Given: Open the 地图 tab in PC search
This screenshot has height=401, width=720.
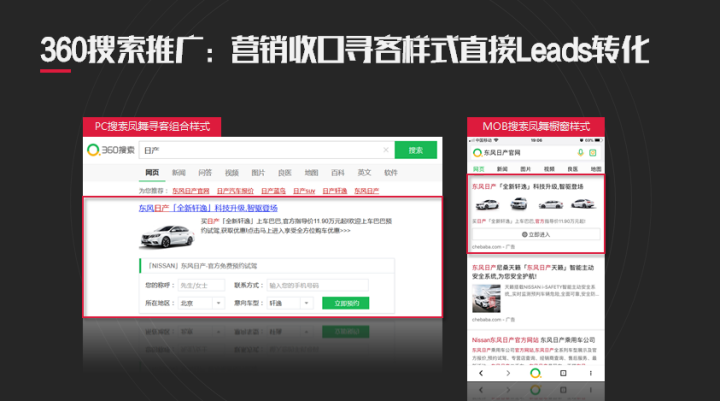Looking at the screenshot, I should pyautogui.click(x=311, y=173).
